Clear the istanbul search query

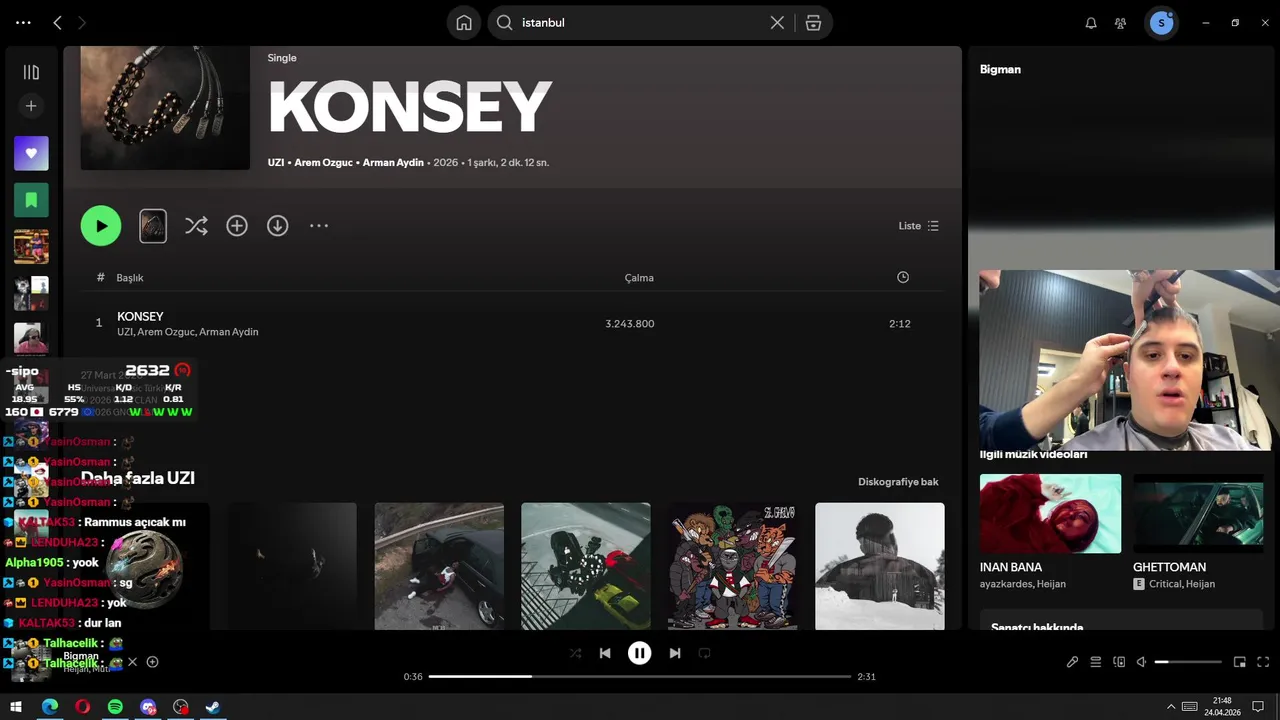(777, 23)
